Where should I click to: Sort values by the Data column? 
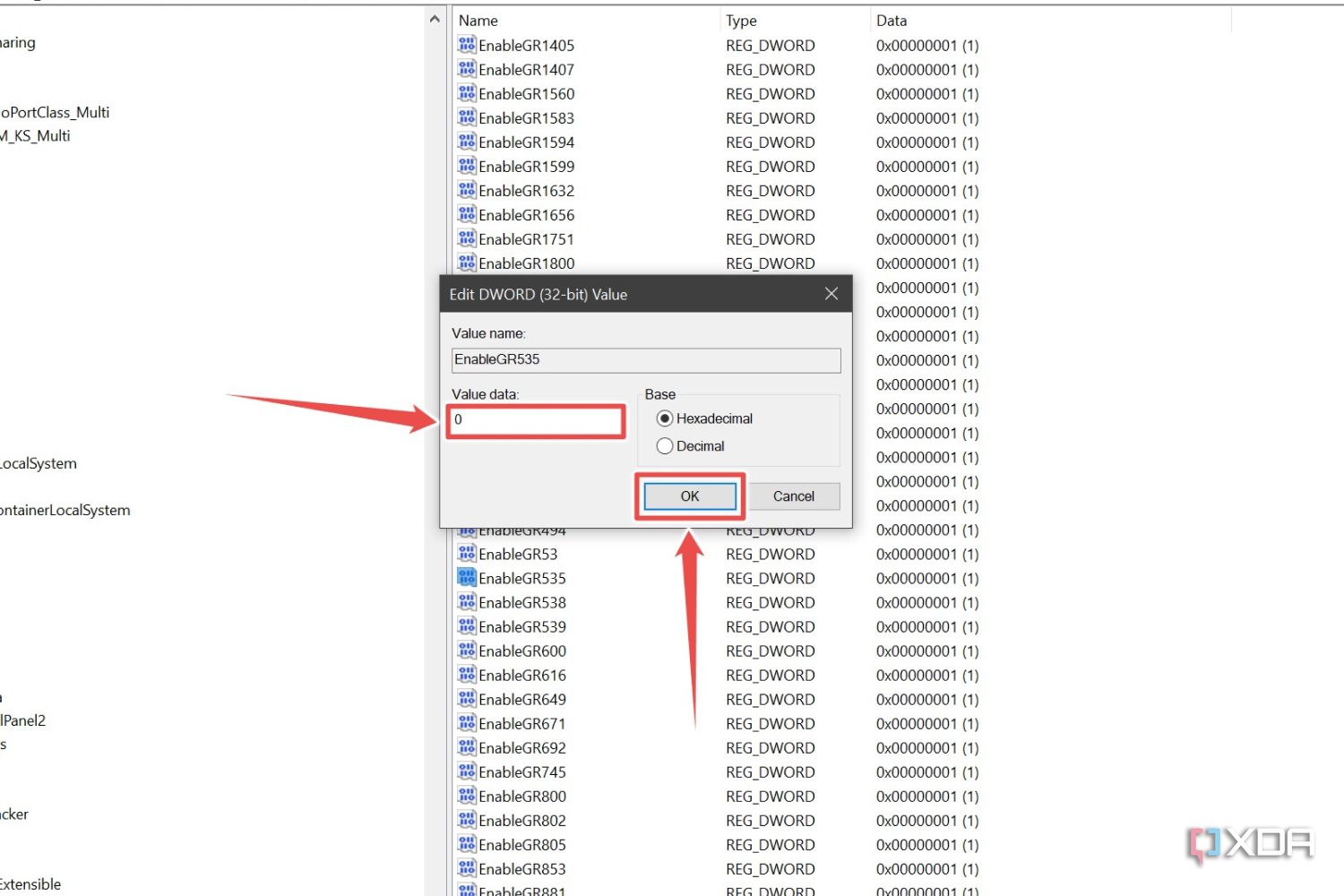892,20
